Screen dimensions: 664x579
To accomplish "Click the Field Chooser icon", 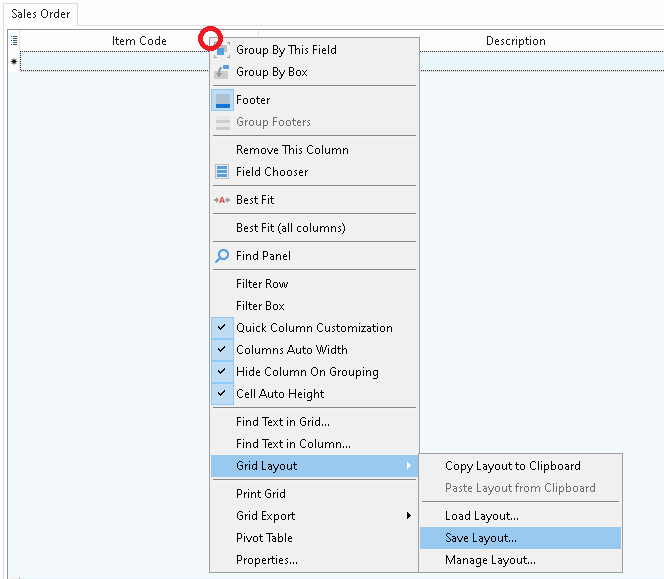I will point(222,172).
